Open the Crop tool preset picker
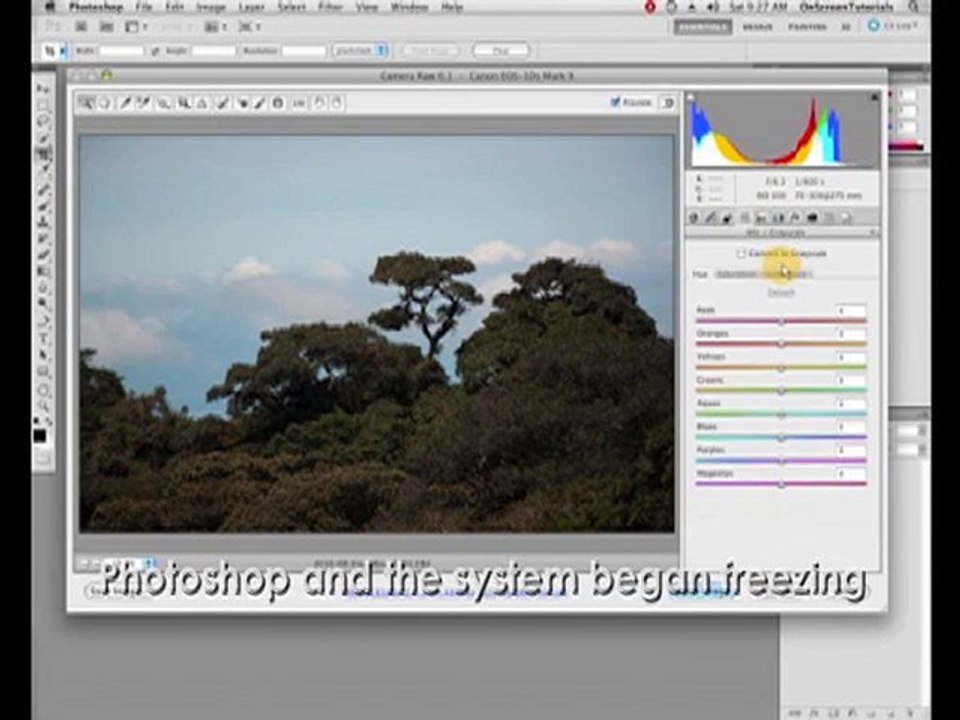 tap(54, 51)
